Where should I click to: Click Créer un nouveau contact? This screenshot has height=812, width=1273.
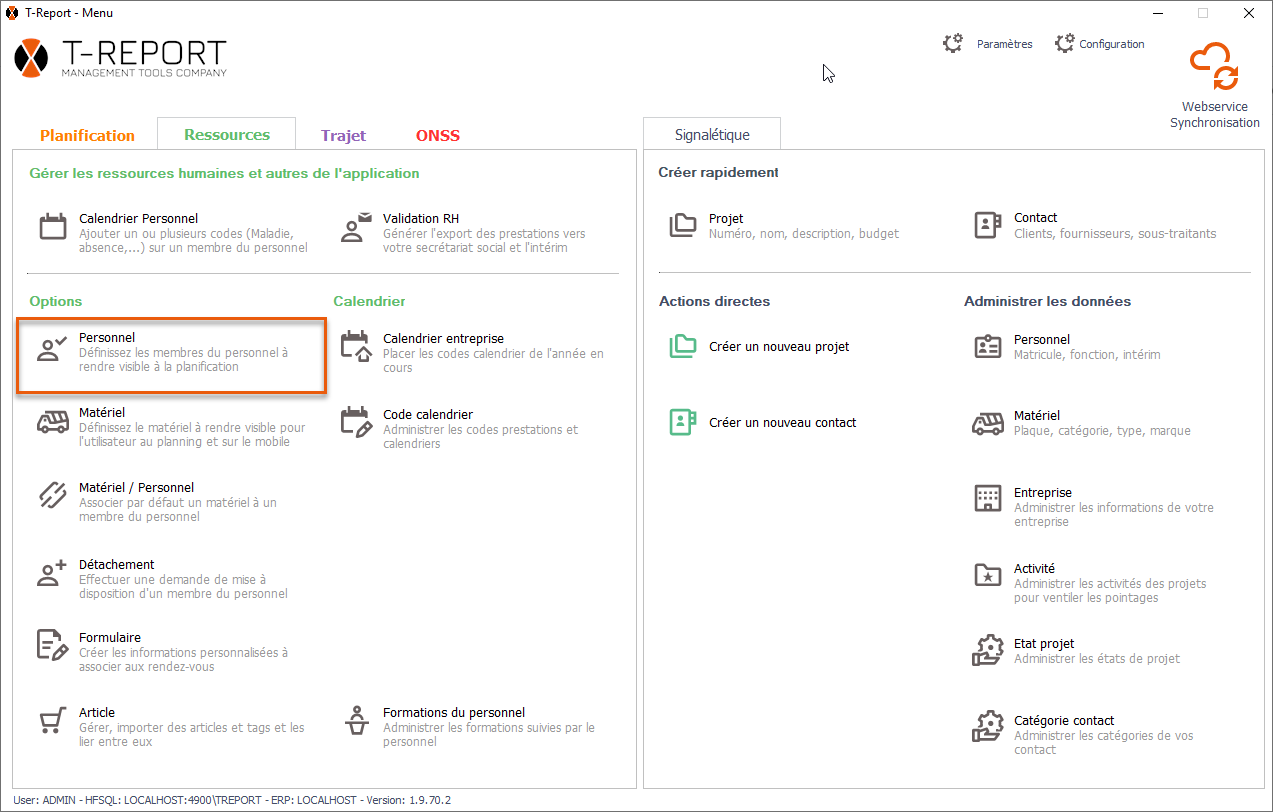click(x=782, y=423)
